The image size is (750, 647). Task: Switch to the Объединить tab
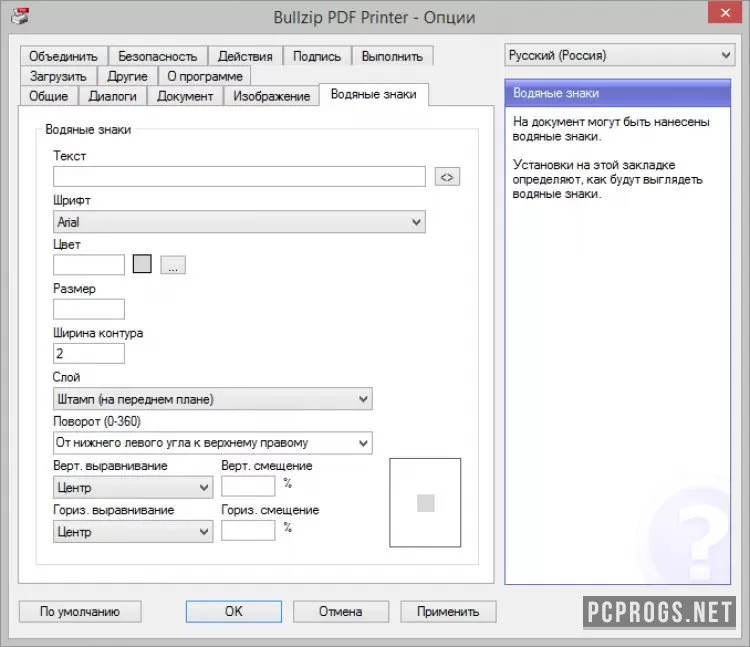click(63, 56)
